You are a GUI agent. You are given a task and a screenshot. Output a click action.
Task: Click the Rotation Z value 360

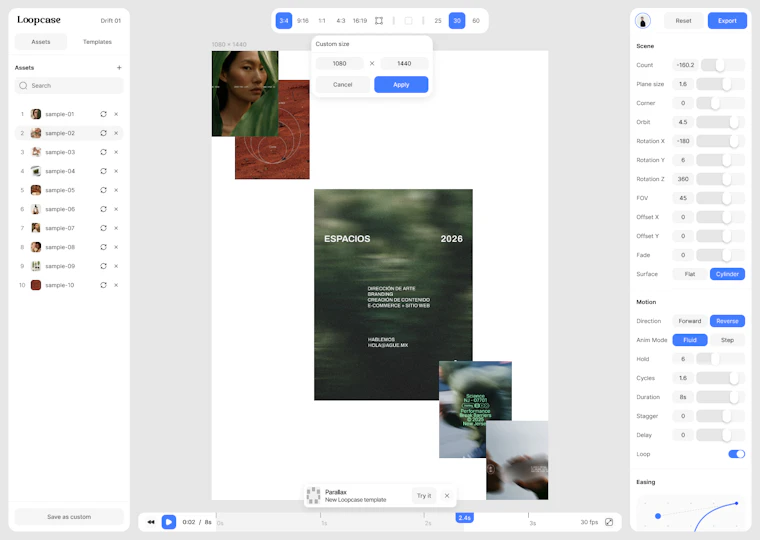click(683, 179)
